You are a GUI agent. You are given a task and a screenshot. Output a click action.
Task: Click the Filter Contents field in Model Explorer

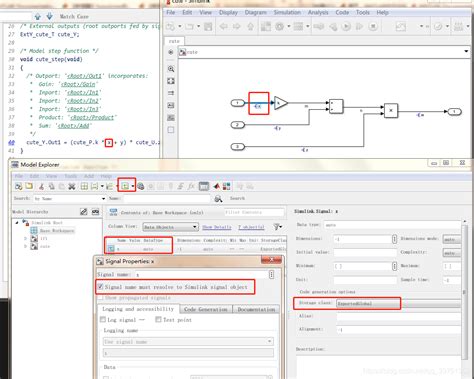coord(254,212)
